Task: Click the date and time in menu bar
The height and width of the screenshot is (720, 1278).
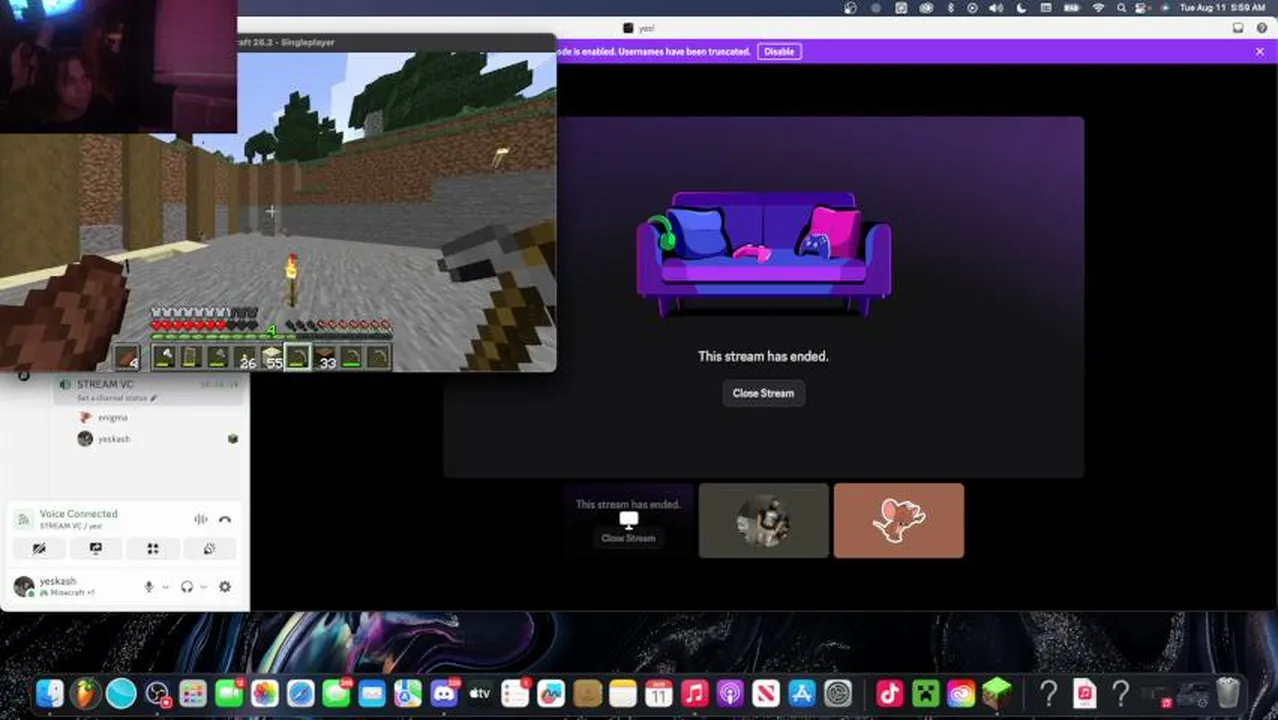Action: 1222,8
